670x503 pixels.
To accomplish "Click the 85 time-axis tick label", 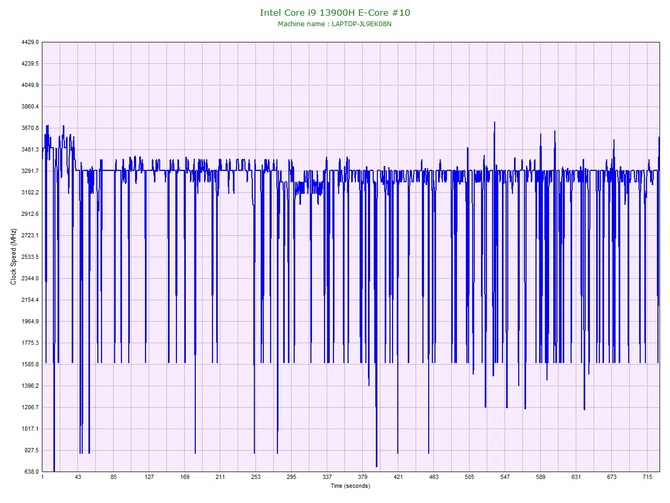I will [113, 477].
